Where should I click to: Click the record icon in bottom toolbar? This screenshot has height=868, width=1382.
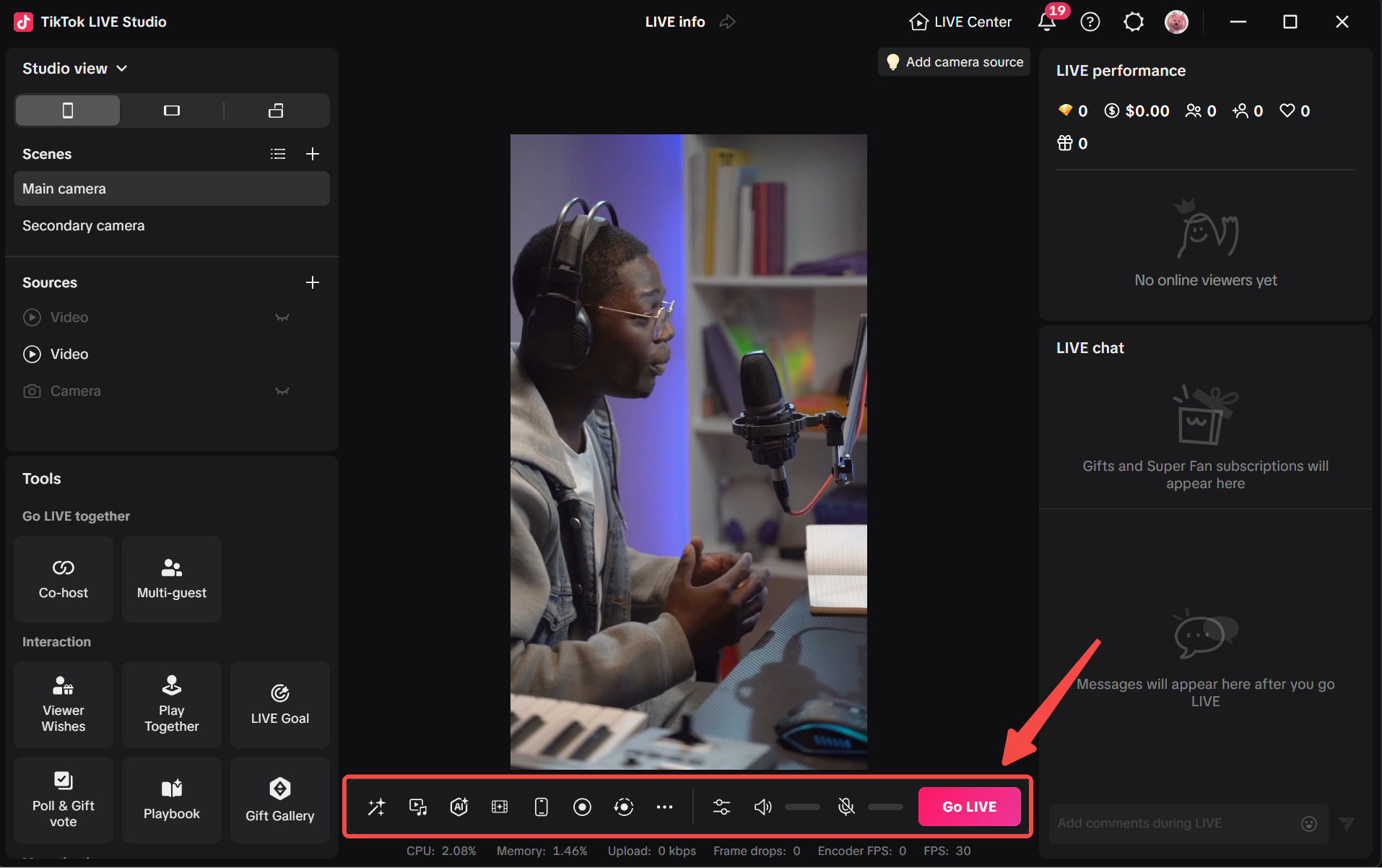(582, 807)
